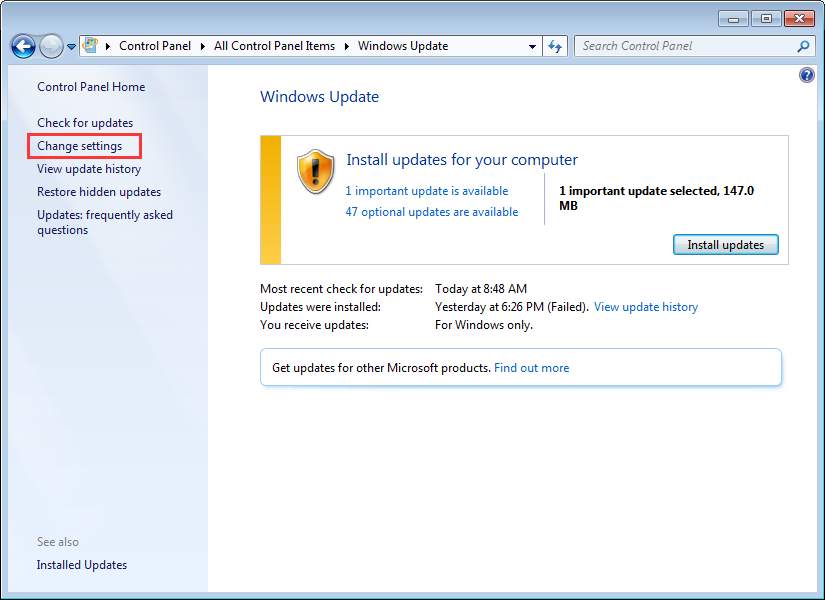Click Find out more link
The width and height of the screenshot is (825, 600).
click(531, 368)
